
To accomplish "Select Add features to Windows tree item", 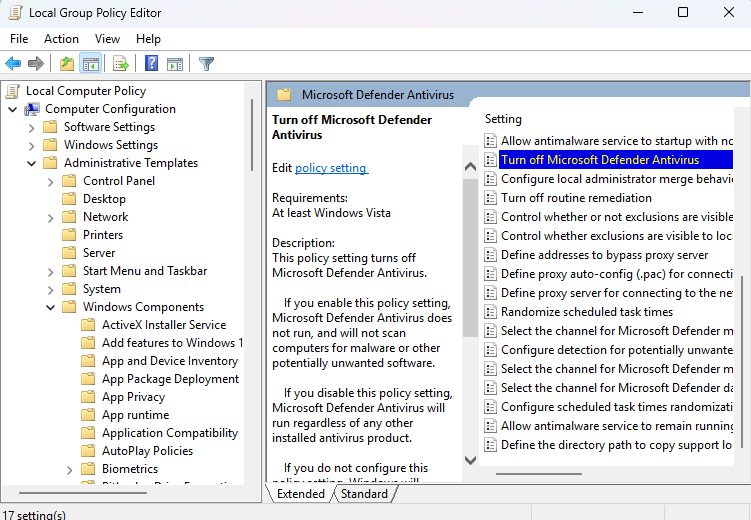I will coord(172,343).
